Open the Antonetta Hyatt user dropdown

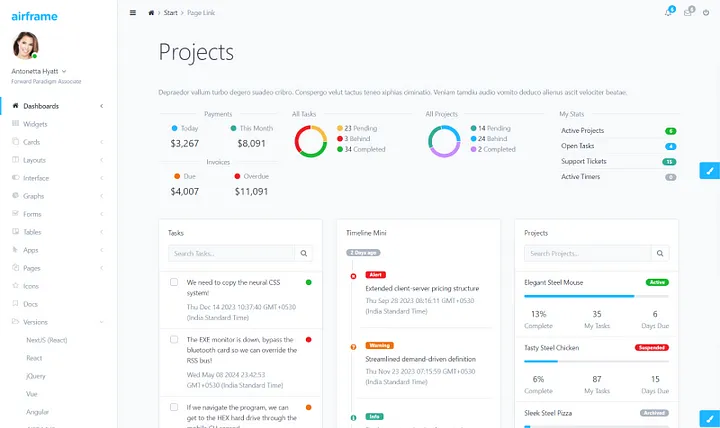[x=39, y=71]
